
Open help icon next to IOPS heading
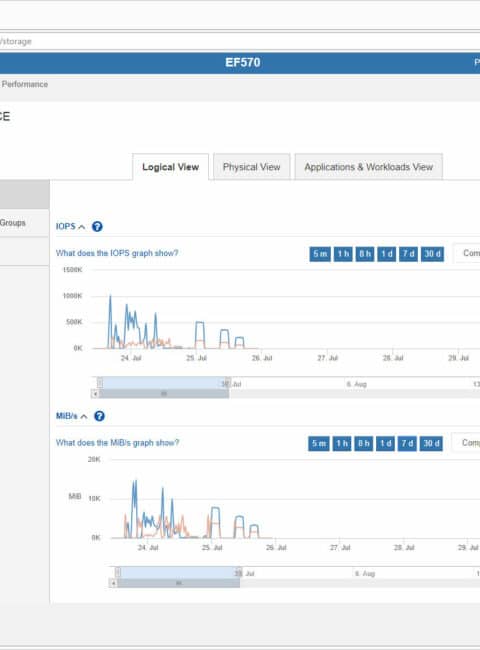pyautogui.click(x=97, y=227)
